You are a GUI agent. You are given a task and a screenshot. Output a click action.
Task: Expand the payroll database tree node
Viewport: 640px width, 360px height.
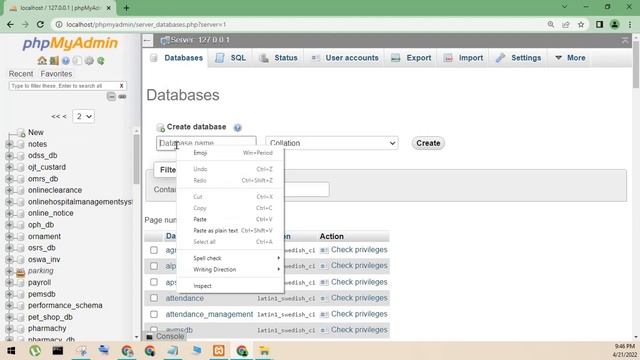[9, 282]
